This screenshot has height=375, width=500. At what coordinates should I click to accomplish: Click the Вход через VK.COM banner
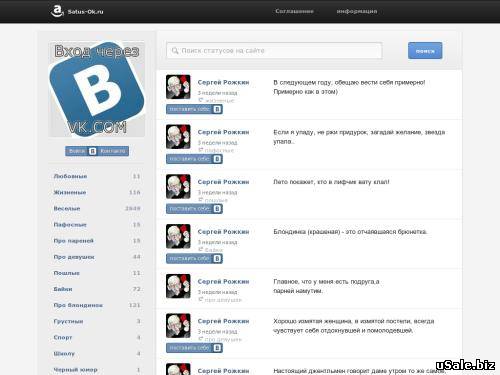pos(97,89)
